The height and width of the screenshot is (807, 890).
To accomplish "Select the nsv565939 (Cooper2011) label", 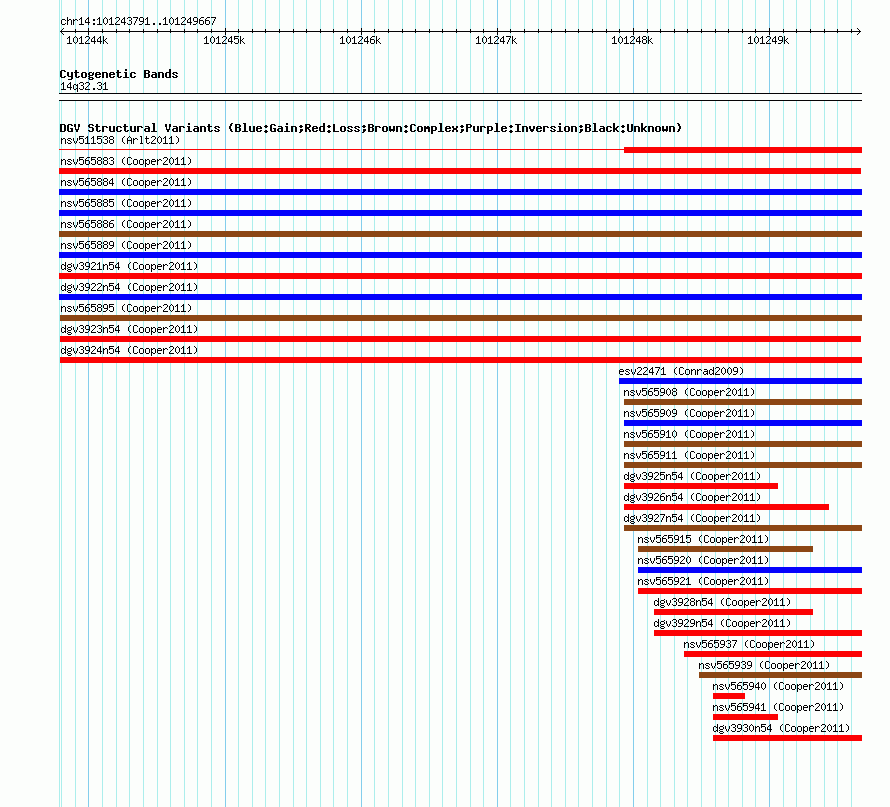I will pos(764,665).
